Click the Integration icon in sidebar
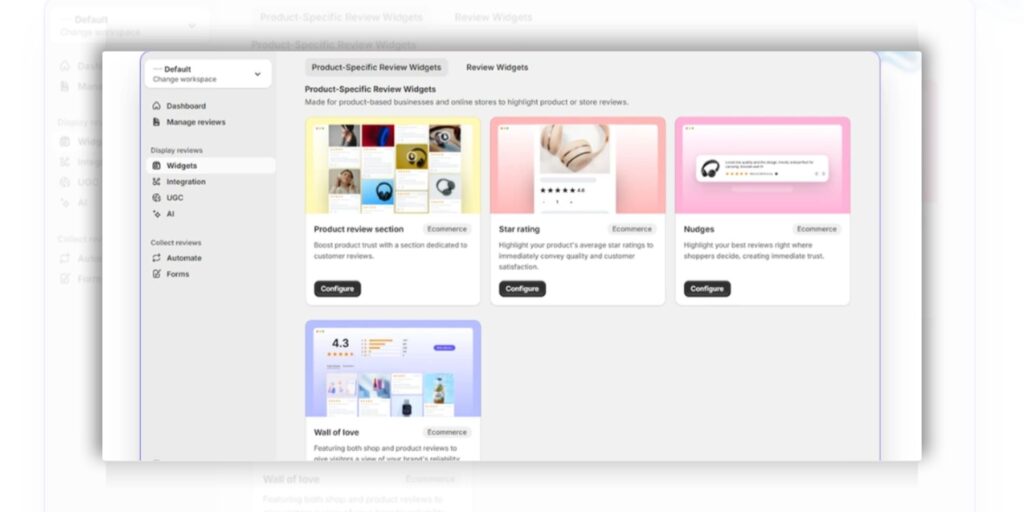 click(156, 182)
